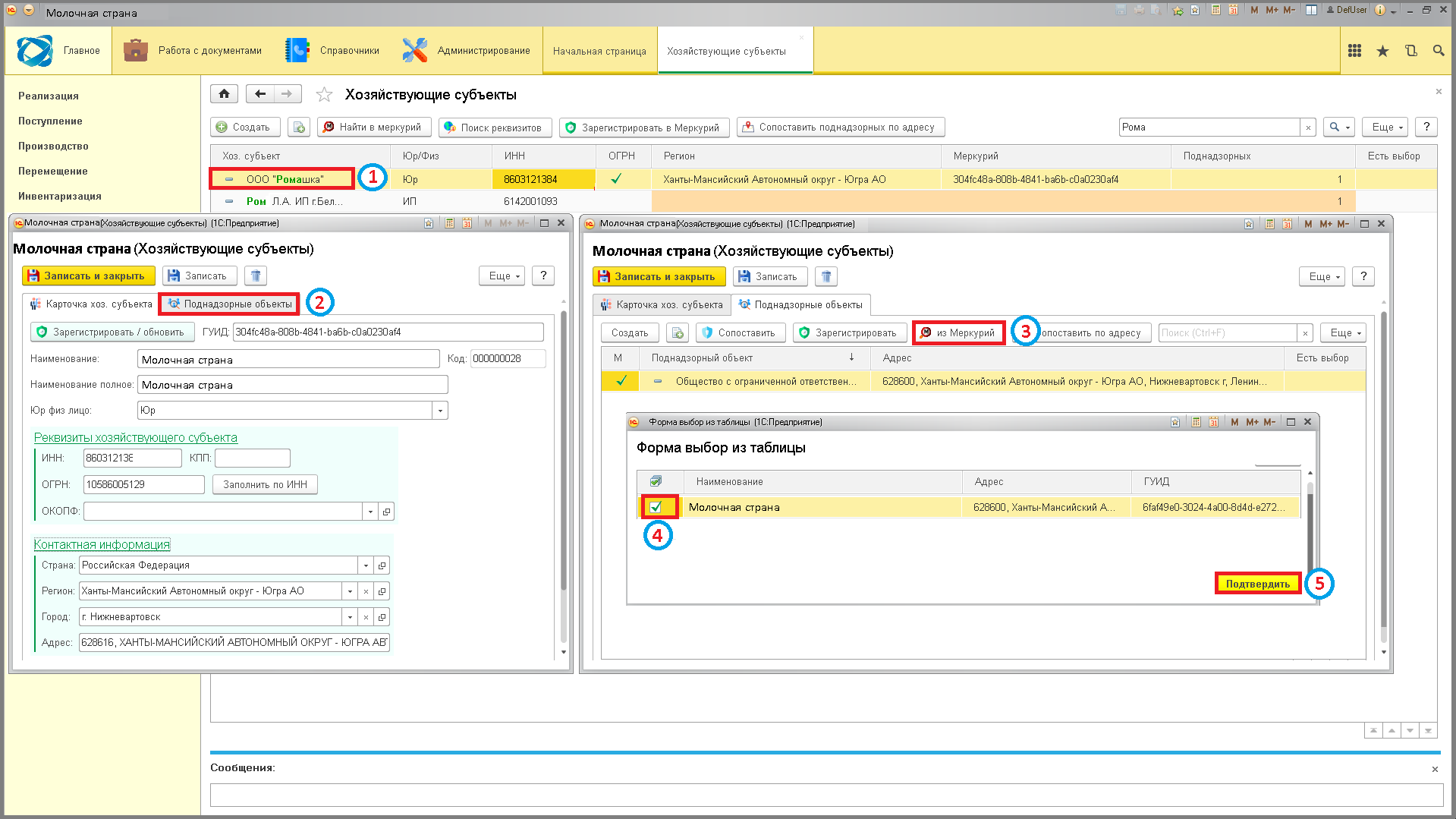The image size is (1456, 819).
Task: Open calendar icon in main title bar
Action: click(1233, 10)
